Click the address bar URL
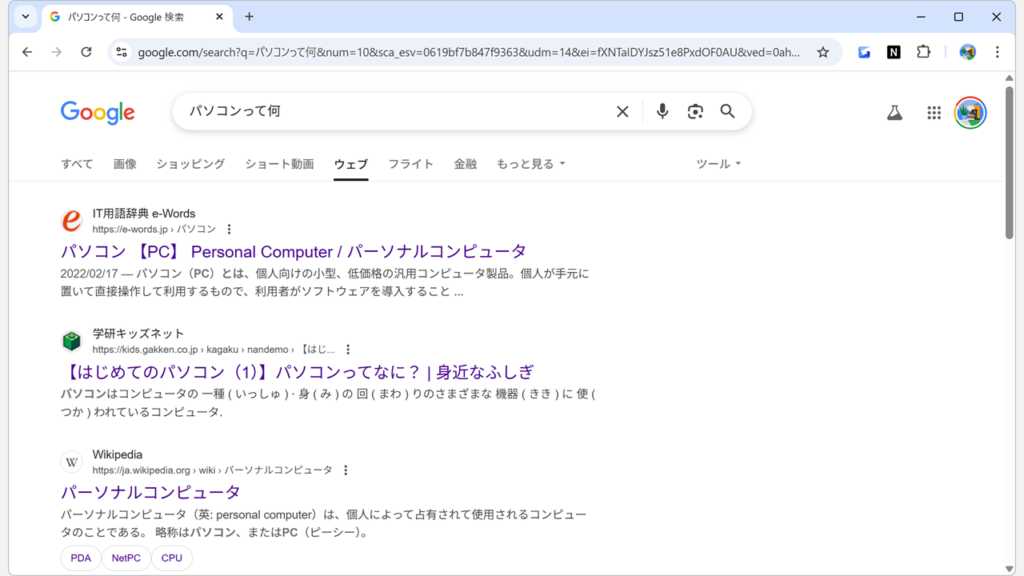 pyautogui.click(x=468, y=52)
